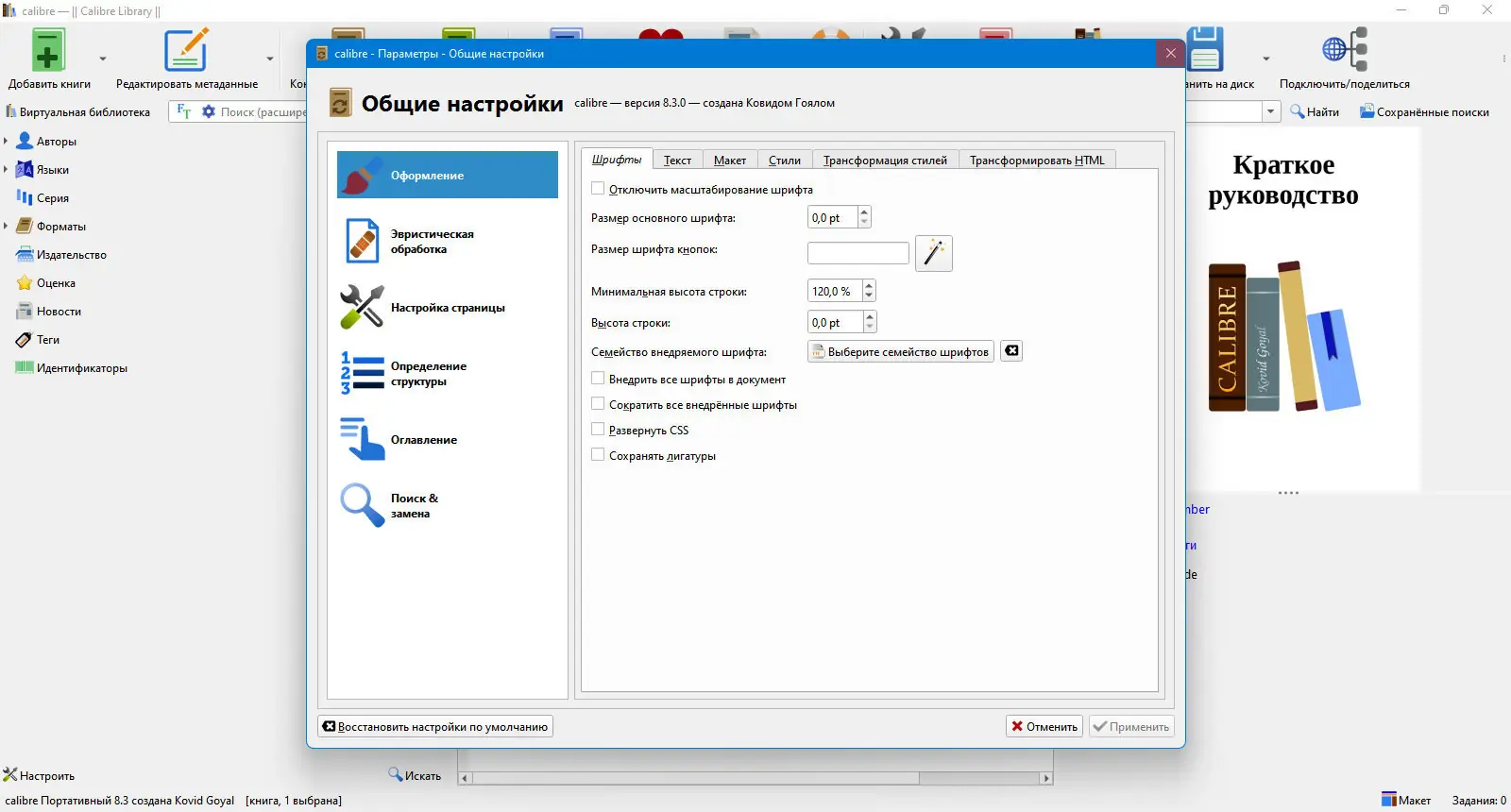Click the magic wand font size wizard
Screen dimensions: 1511x812
click(x=934, y=253)
